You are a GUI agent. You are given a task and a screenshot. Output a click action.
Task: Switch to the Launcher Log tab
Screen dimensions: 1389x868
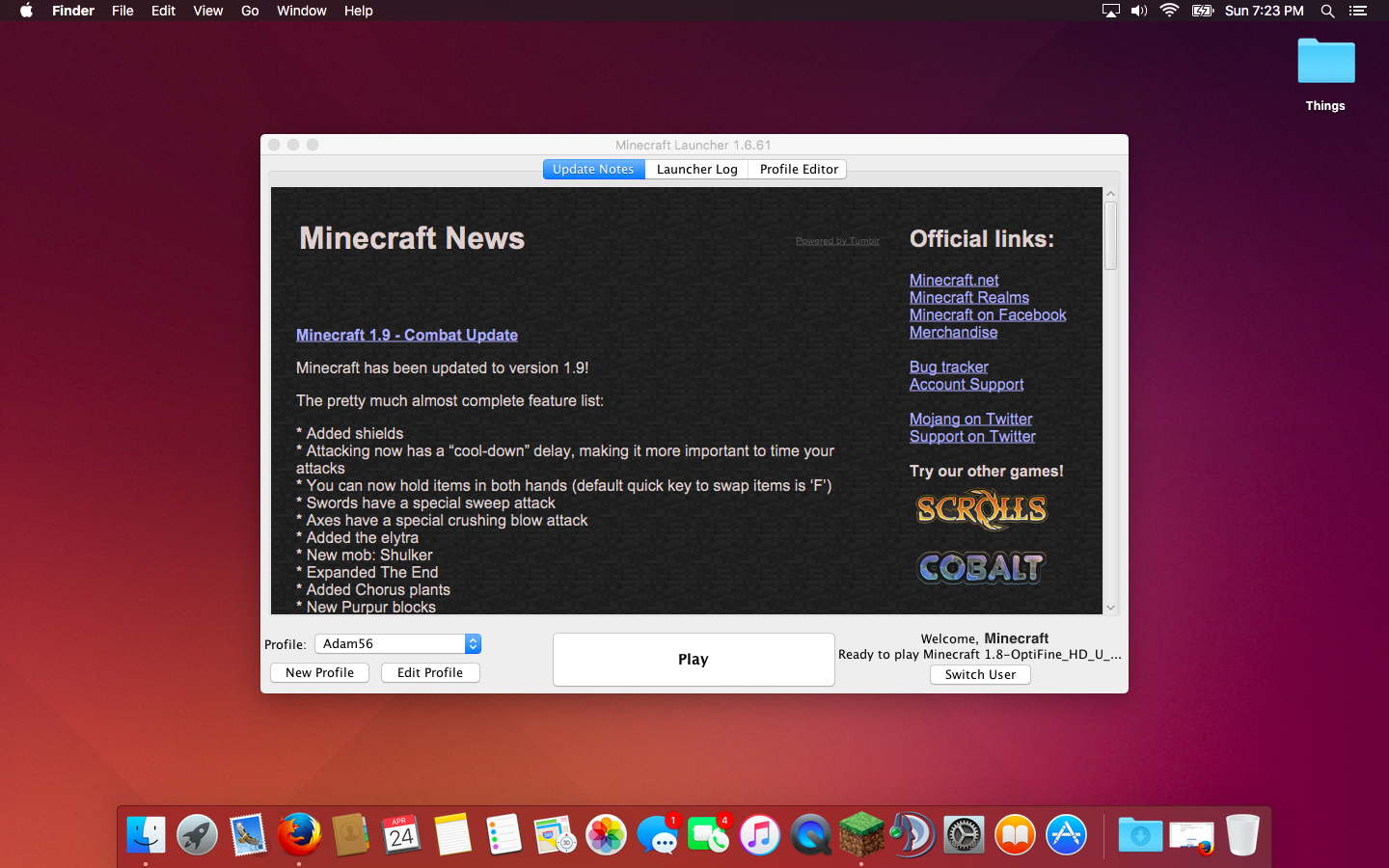tap(696, 169)
